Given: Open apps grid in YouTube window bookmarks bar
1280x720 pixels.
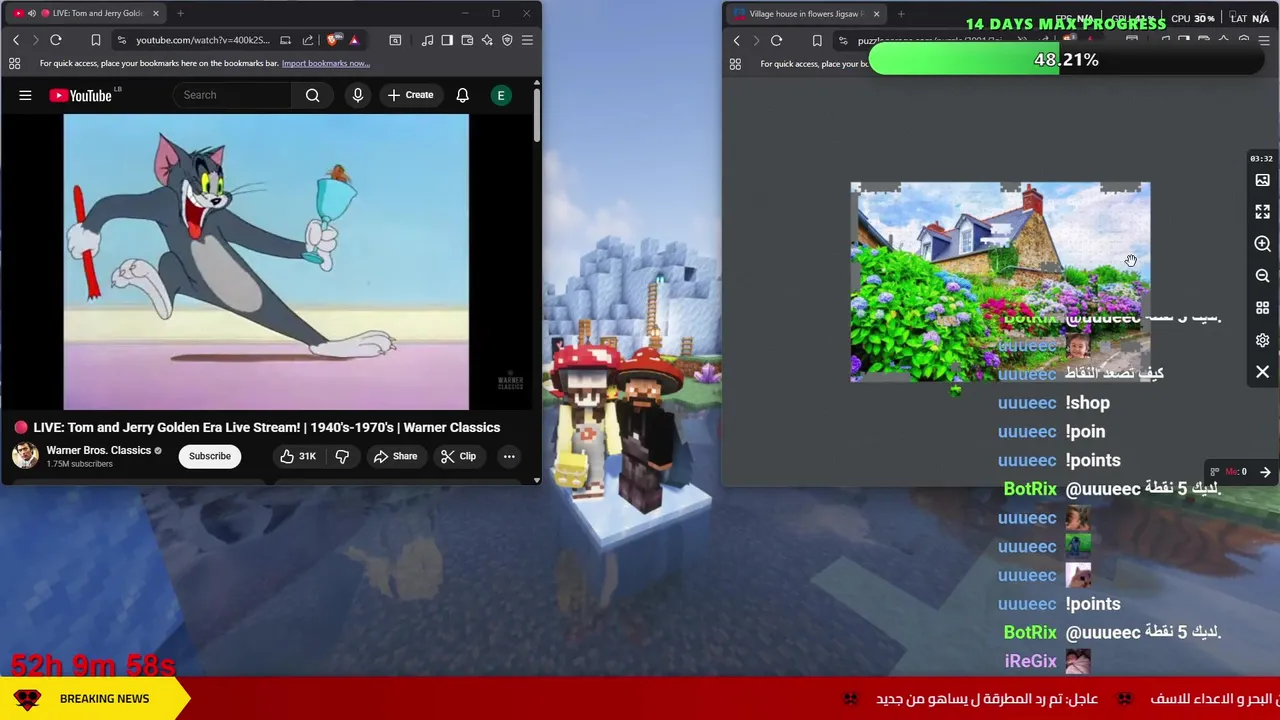Looking at the screenshot, I should (14, 63).
